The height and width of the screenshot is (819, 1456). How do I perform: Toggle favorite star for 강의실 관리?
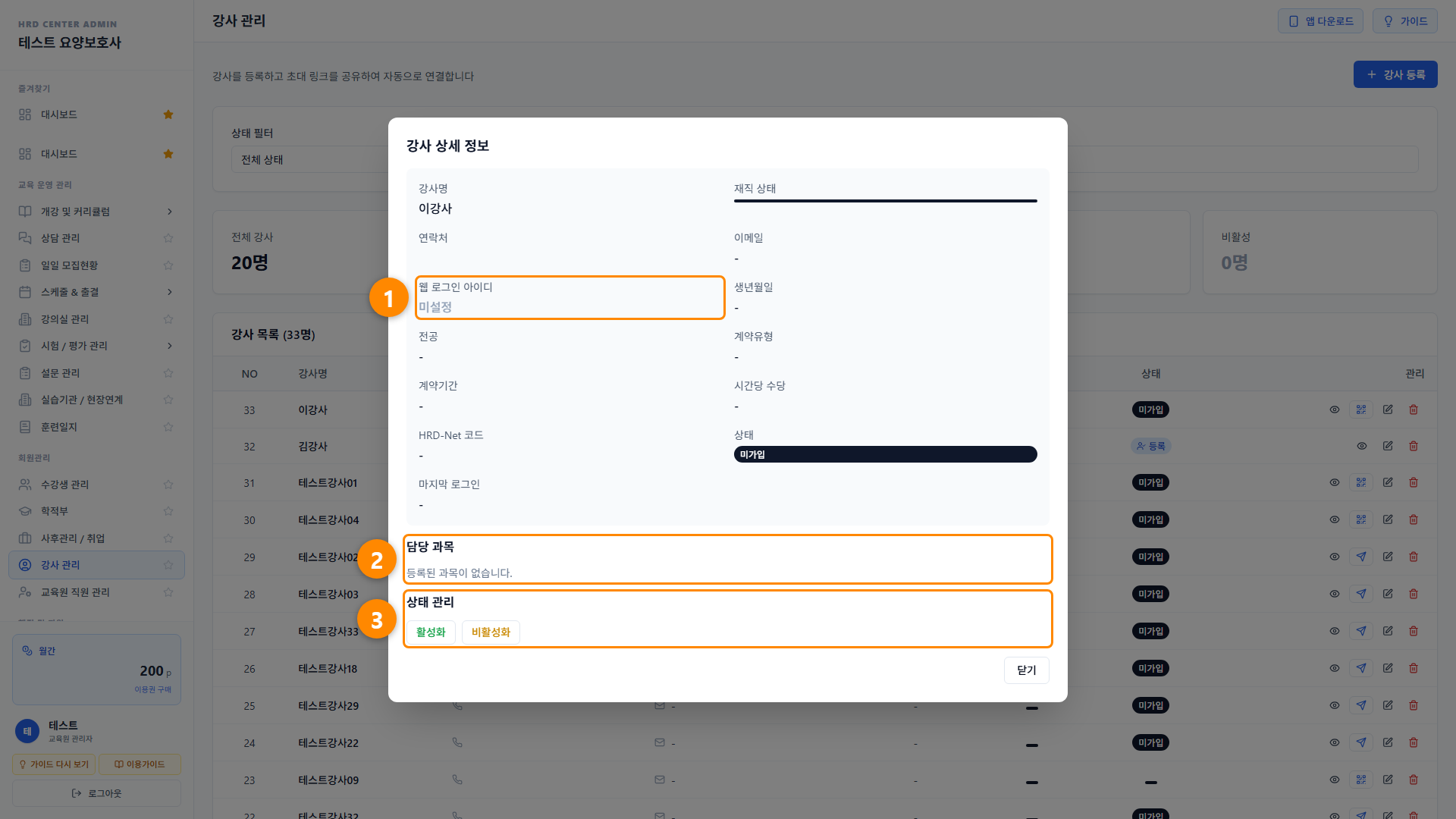click(x=168, y=319)
